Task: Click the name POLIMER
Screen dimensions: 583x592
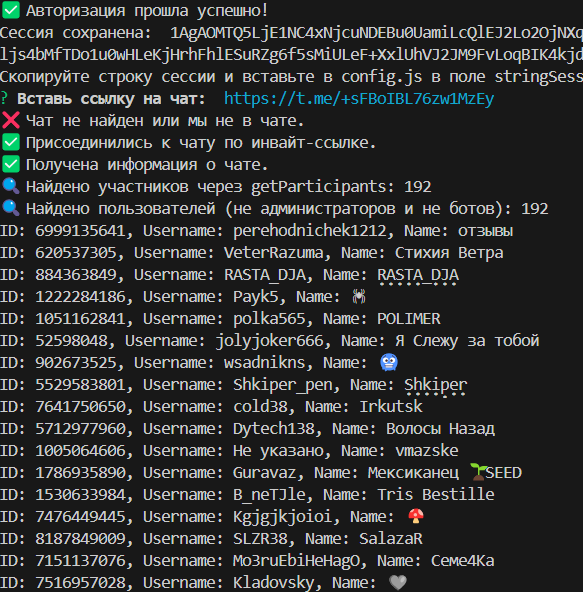Action: click(x=409, y=319)
